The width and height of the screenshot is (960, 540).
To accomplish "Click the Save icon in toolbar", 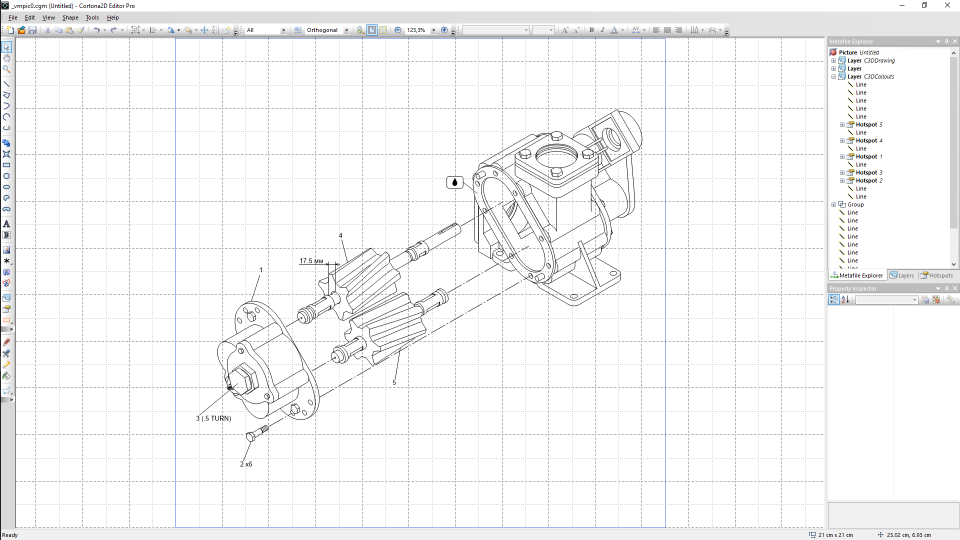I will [32, 30].
